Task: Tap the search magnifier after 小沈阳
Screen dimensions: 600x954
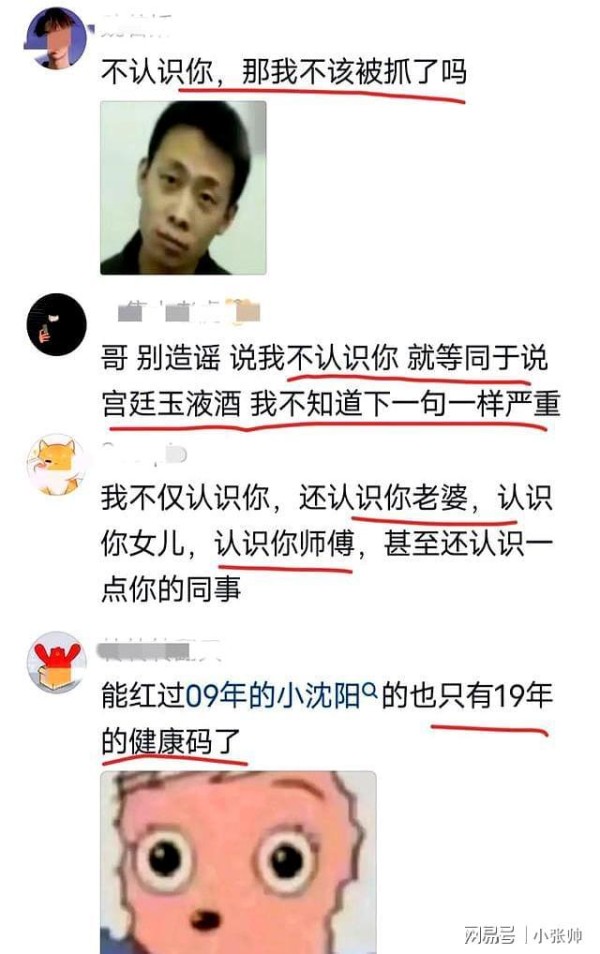Action: coord(369,689)
